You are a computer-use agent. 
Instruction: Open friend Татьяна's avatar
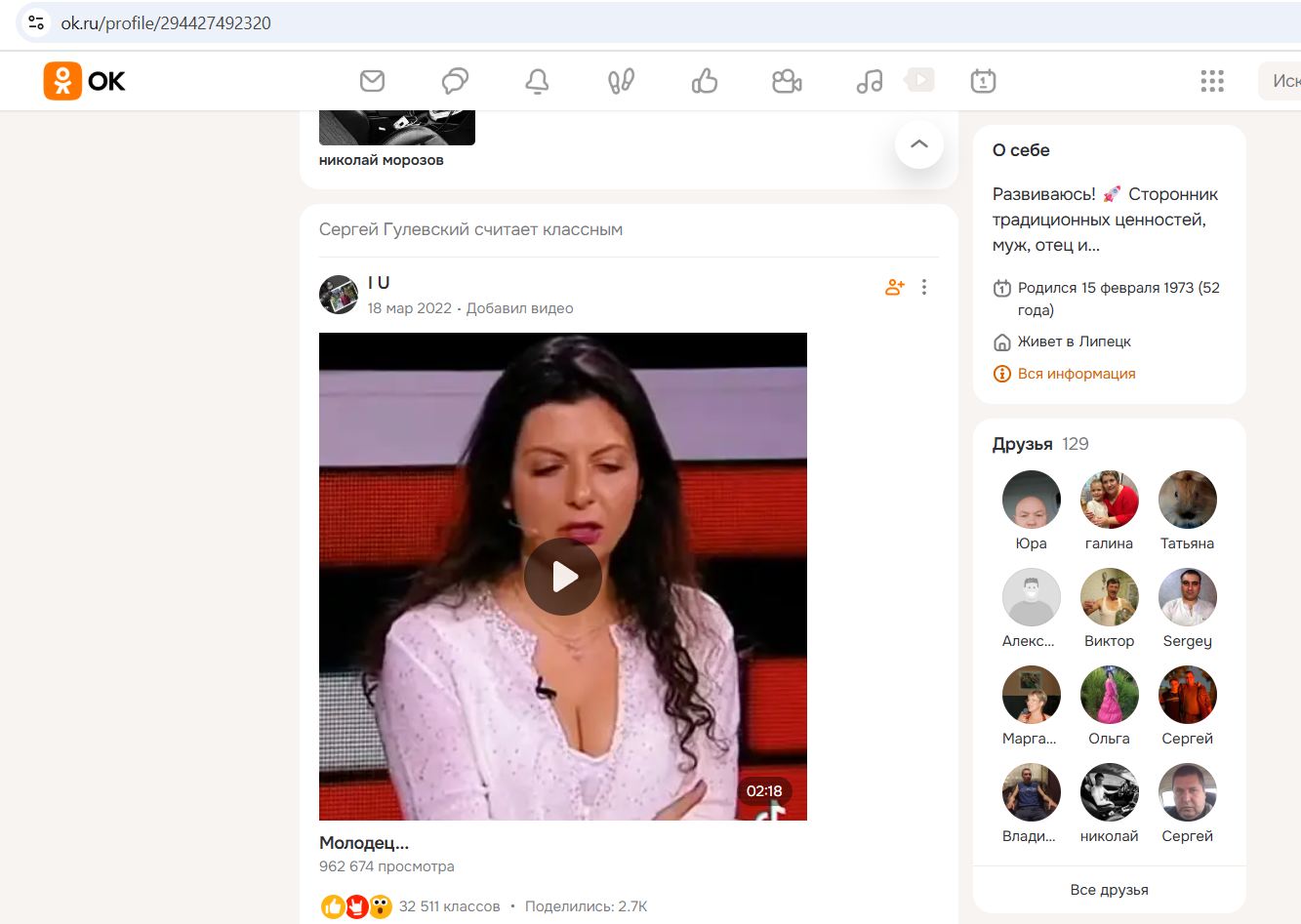tap(1187, 500)
